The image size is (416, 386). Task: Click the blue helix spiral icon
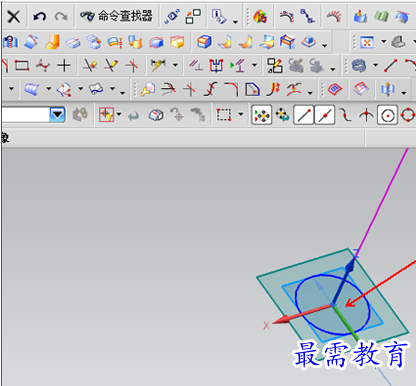click(359, 65)
